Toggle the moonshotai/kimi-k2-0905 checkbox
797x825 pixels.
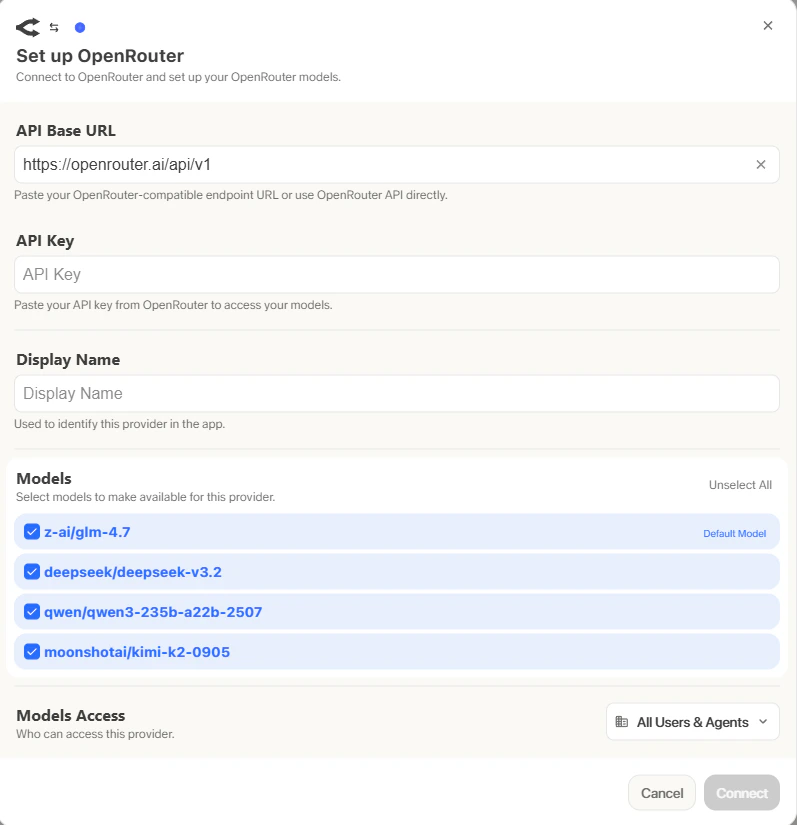point(31,651)
